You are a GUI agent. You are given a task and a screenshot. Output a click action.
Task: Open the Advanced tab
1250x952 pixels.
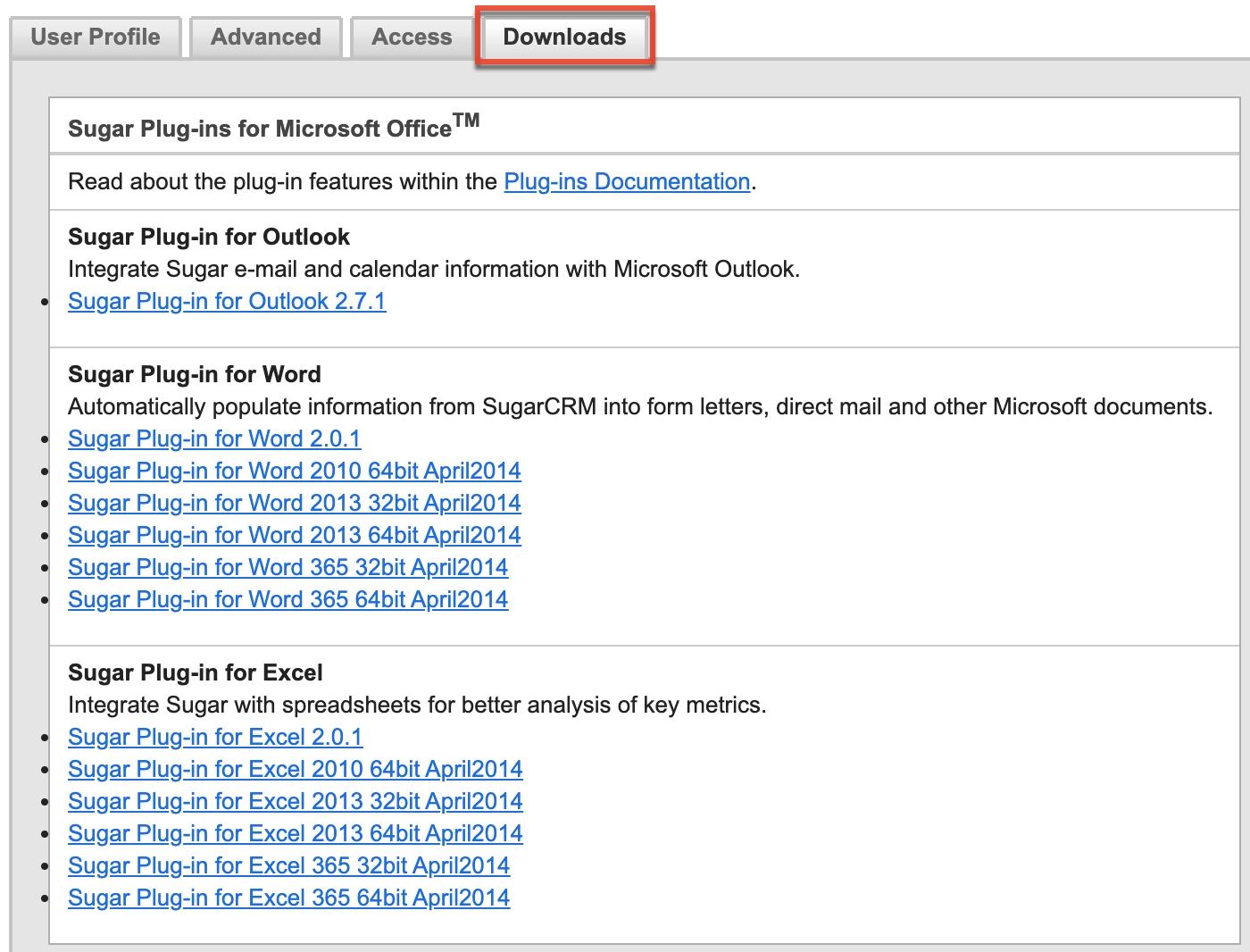click(265, 37)
